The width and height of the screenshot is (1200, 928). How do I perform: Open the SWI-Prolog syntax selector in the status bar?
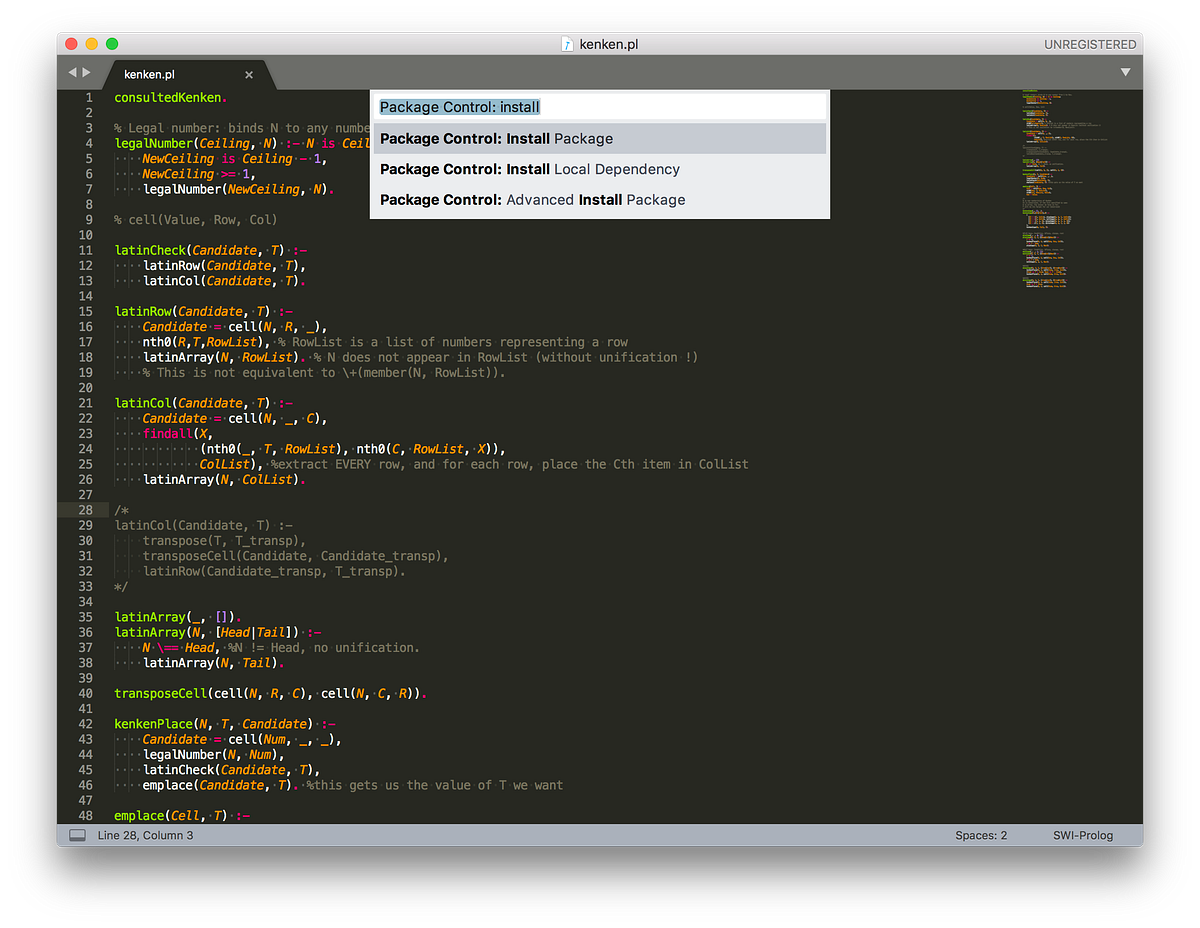[x=1083, y=834]
